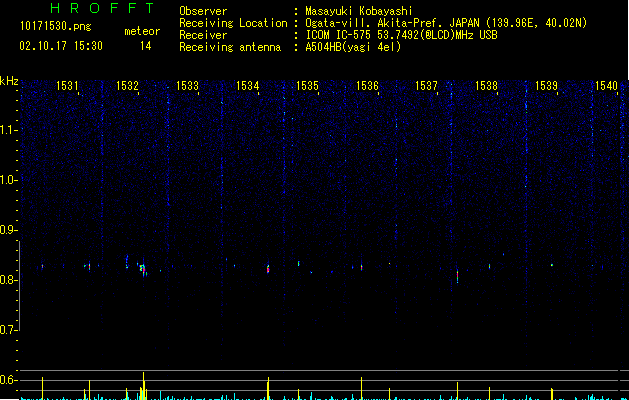Click the kHz axis unit label
629x400 pixels.
(9, 81)
